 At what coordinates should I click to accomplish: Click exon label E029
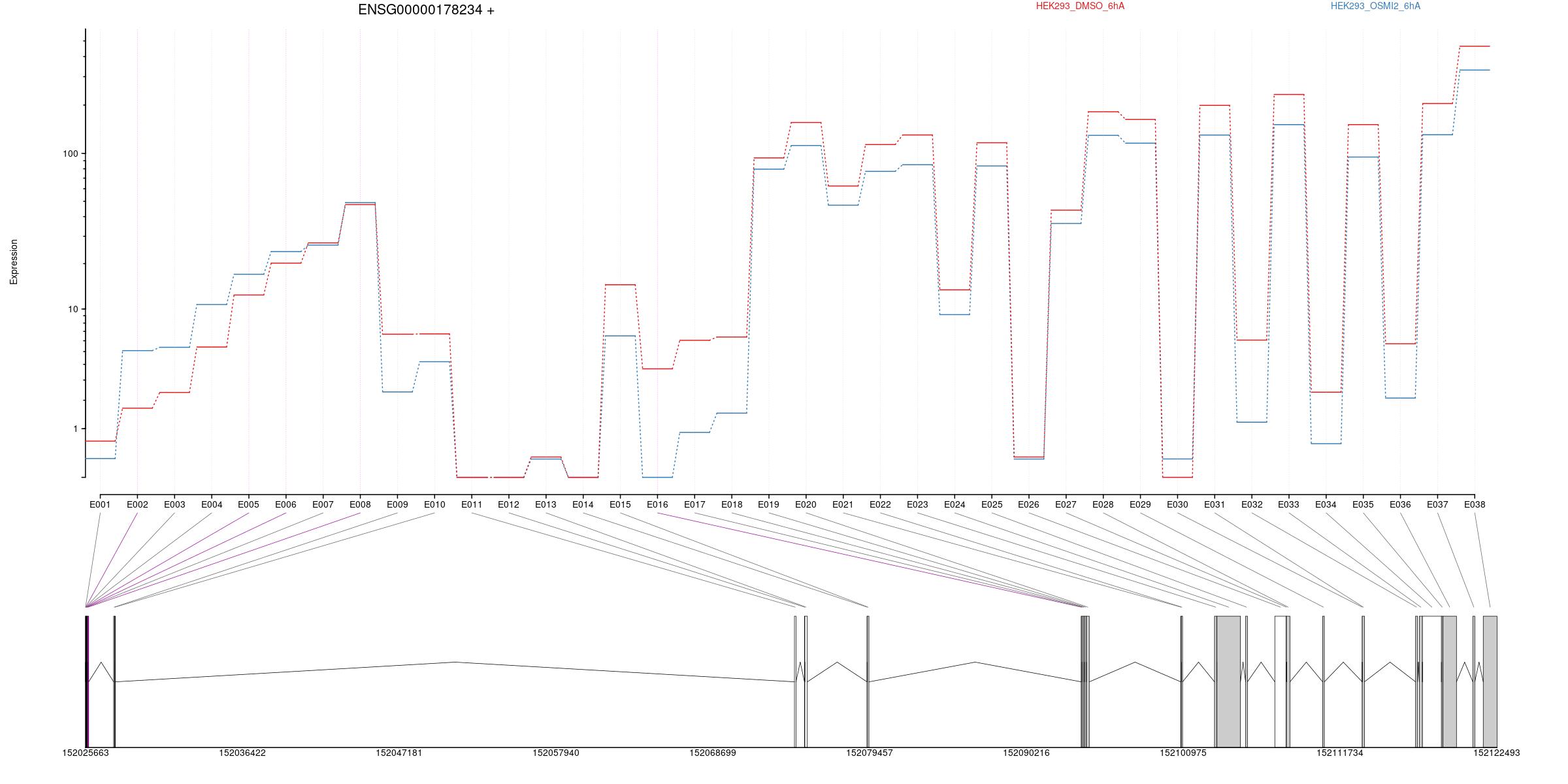[1140, 504]
